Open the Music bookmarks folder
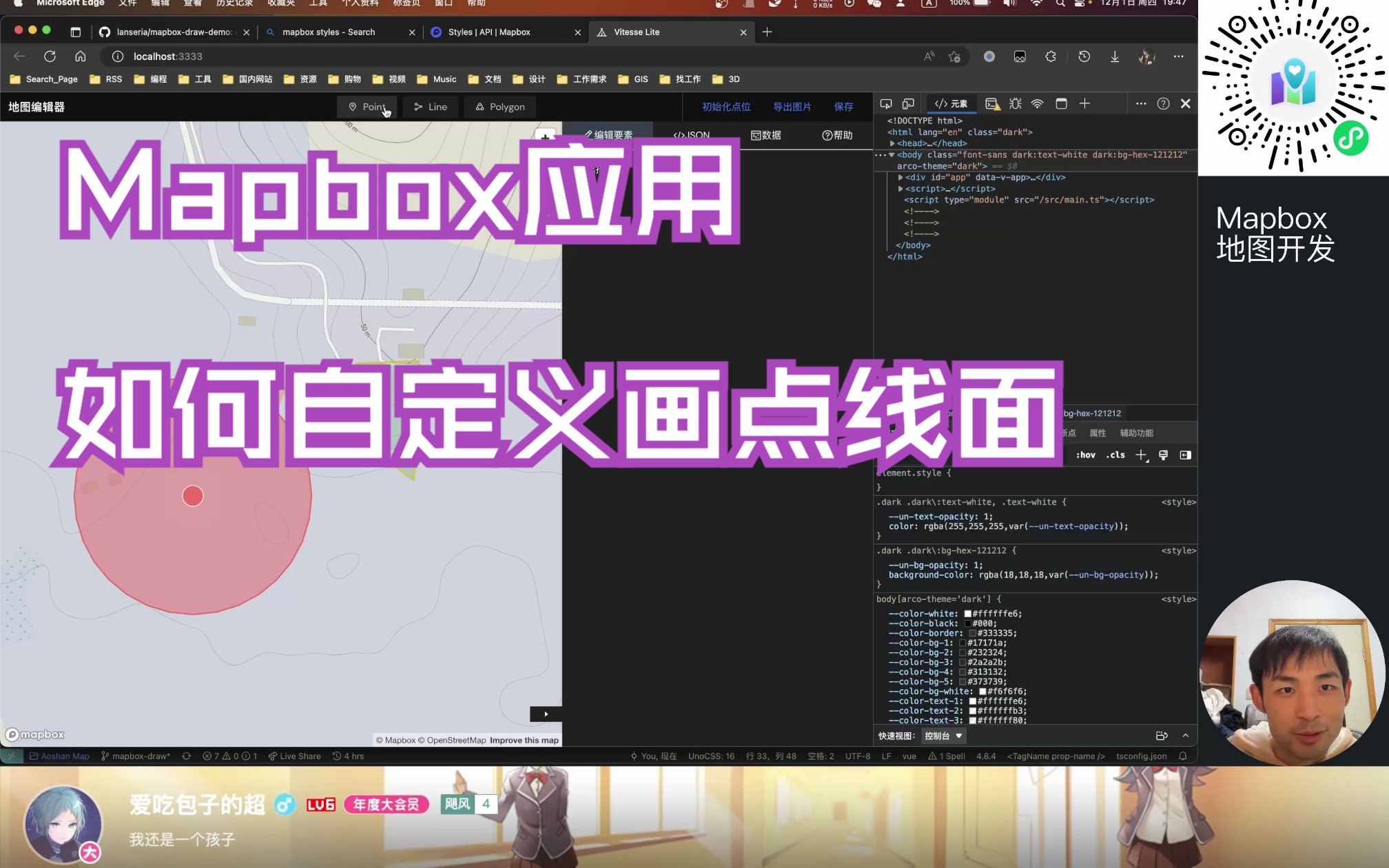 [x=436, y=79]
